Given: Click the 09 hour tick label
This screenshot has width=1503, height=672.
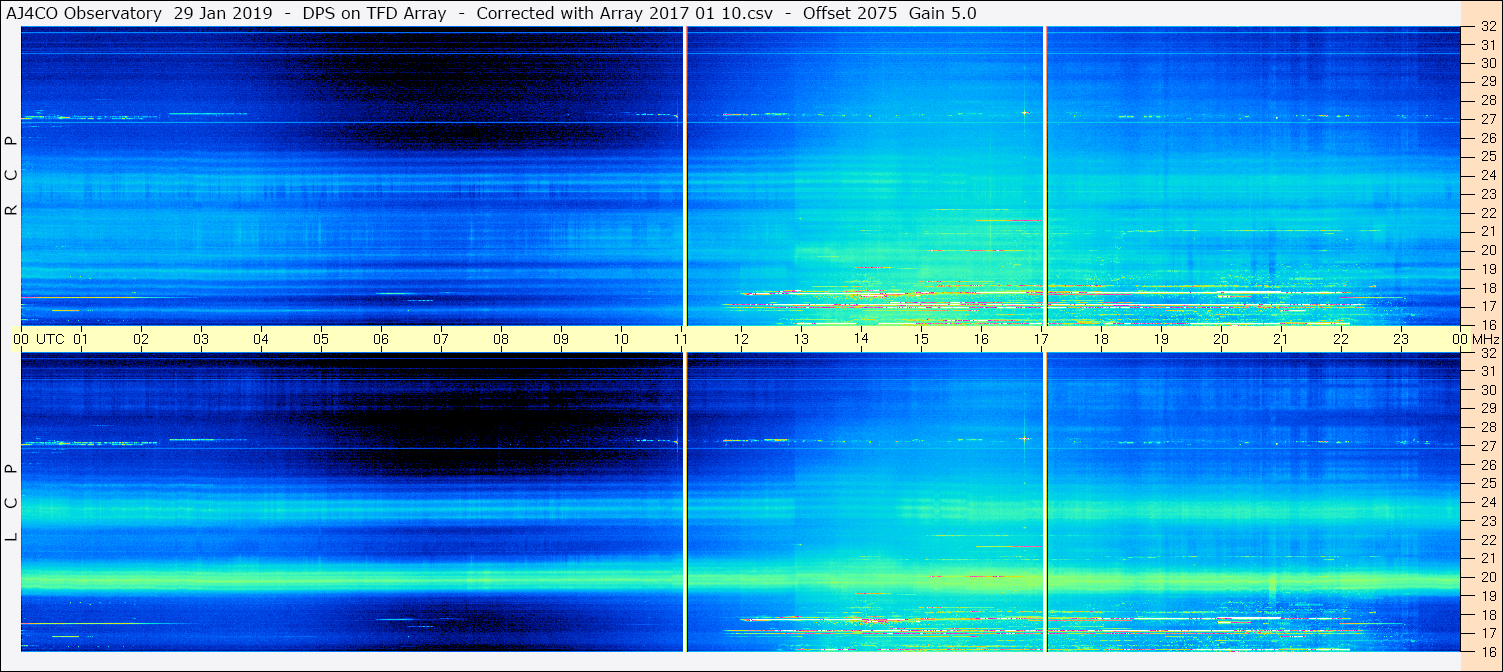Looking at the screenshot, I should click(561, 339).
